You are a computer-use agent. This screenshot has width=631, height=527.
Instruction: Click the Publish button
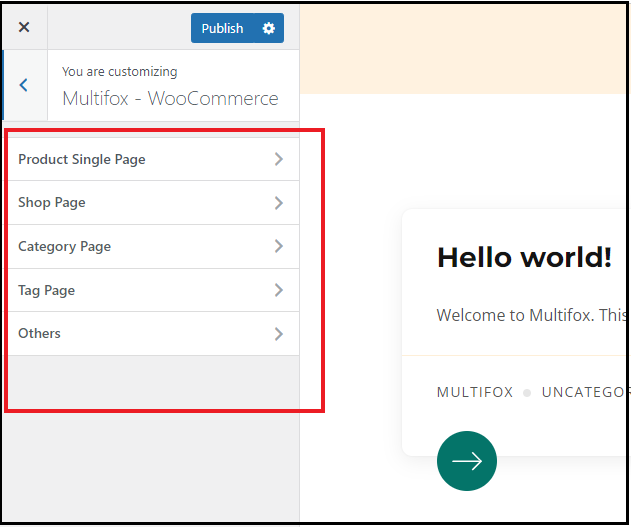click(x=223, y=28)
